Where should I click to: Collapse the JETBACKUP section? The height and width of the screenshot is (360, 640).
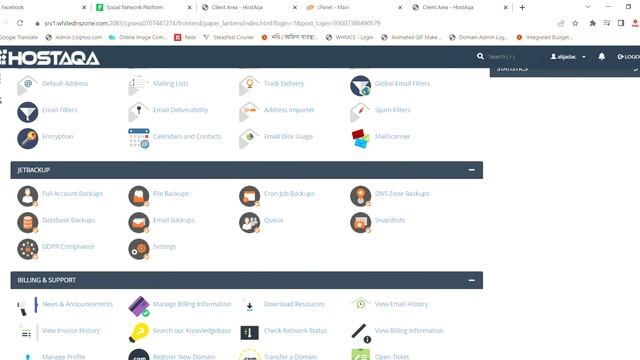pyautogui.click(x=471, y=170)
